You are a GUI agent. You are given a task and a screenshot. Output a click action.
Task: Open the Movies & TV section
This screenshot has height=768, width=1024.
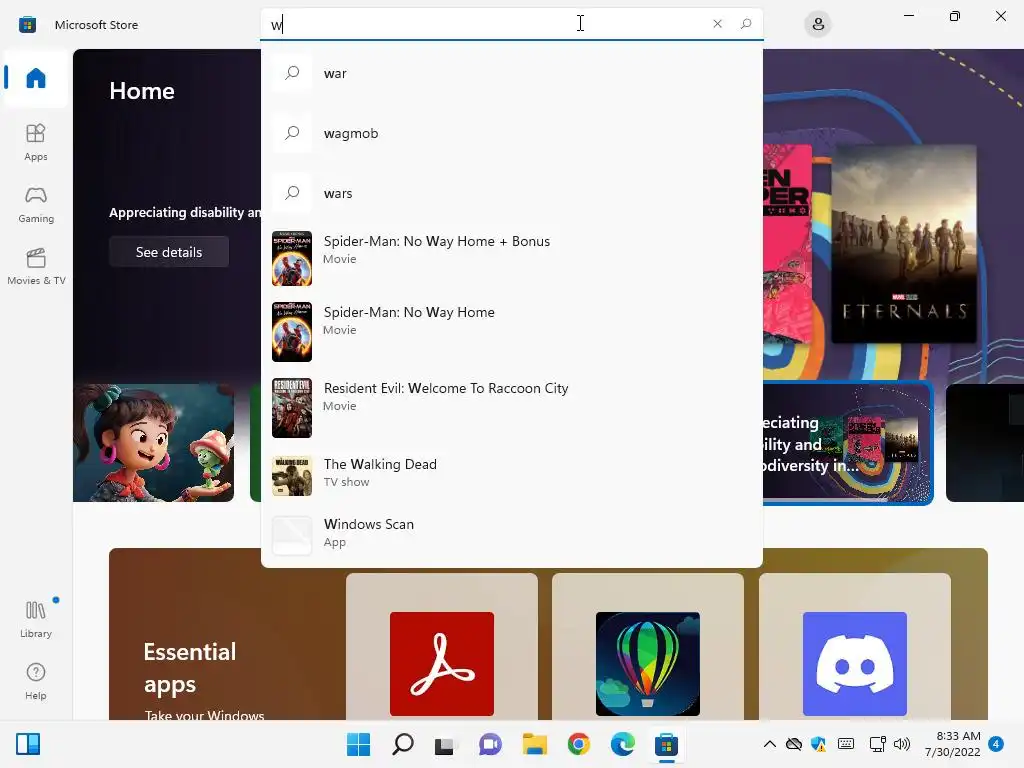click(x=36, y=266)
